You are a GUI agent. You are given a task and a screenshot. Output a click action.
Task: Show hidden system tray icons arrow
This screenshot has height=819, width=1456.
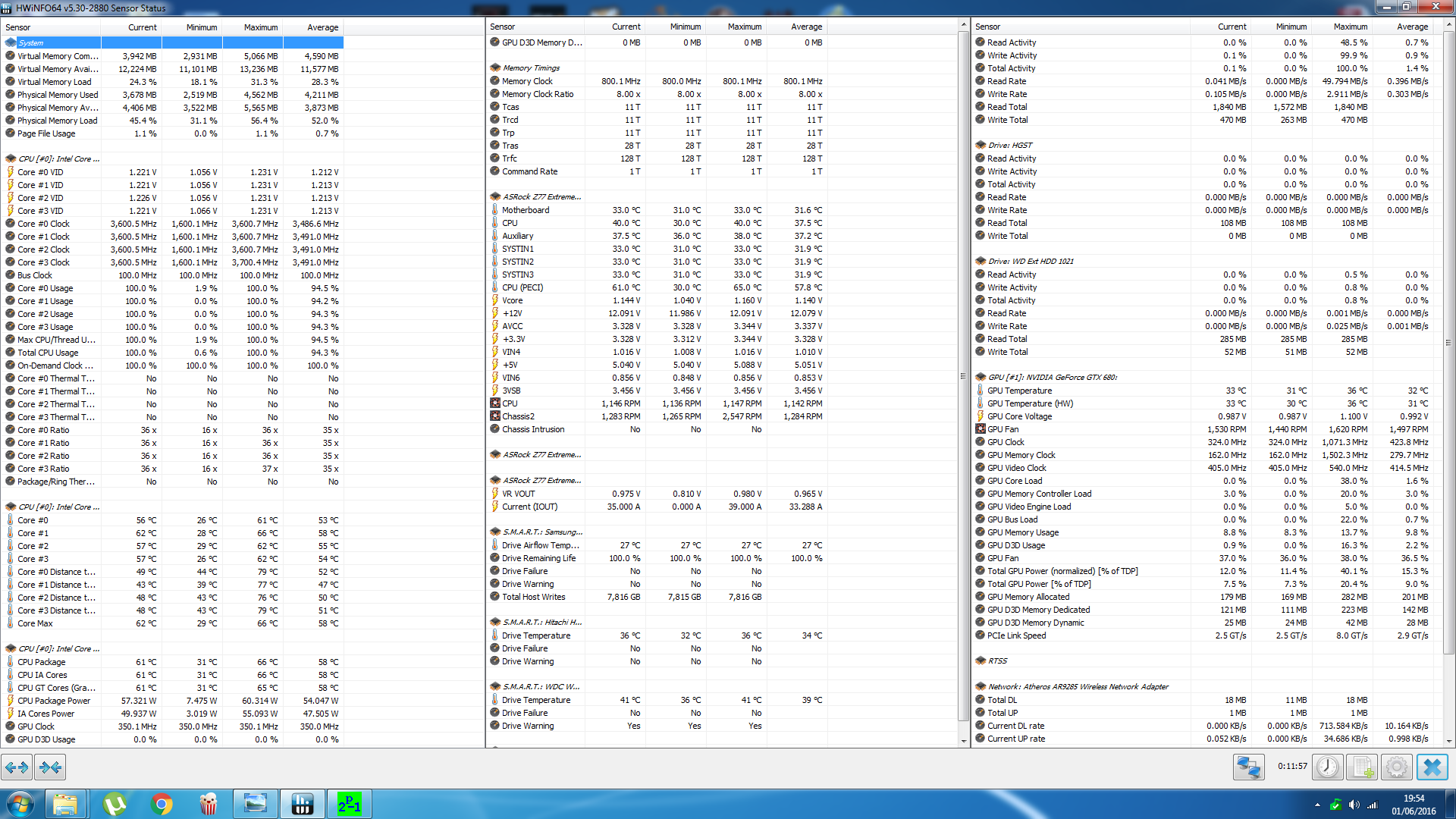1317,805
